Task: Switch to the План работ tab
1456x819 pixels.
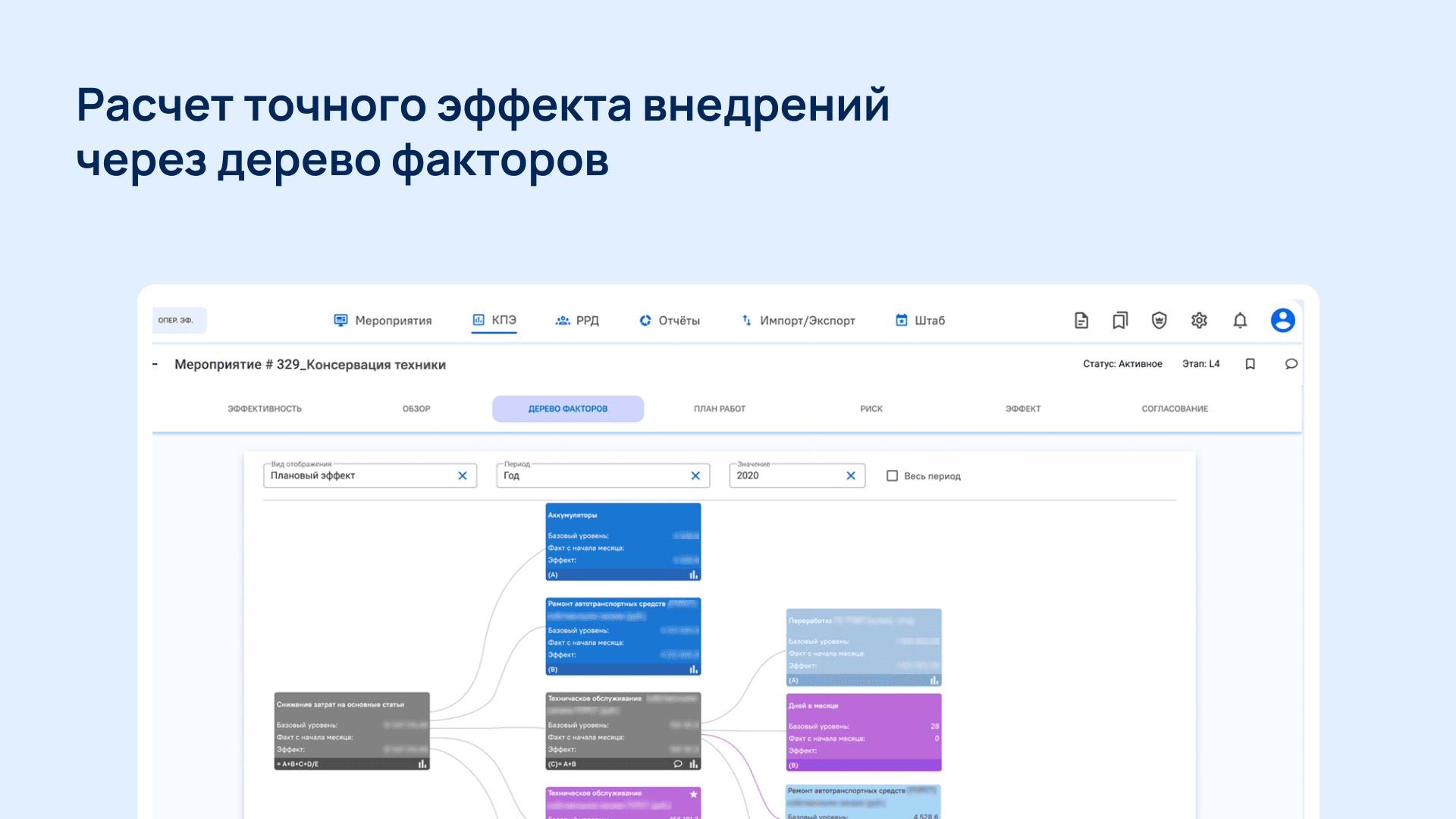Action: (719, 409)
